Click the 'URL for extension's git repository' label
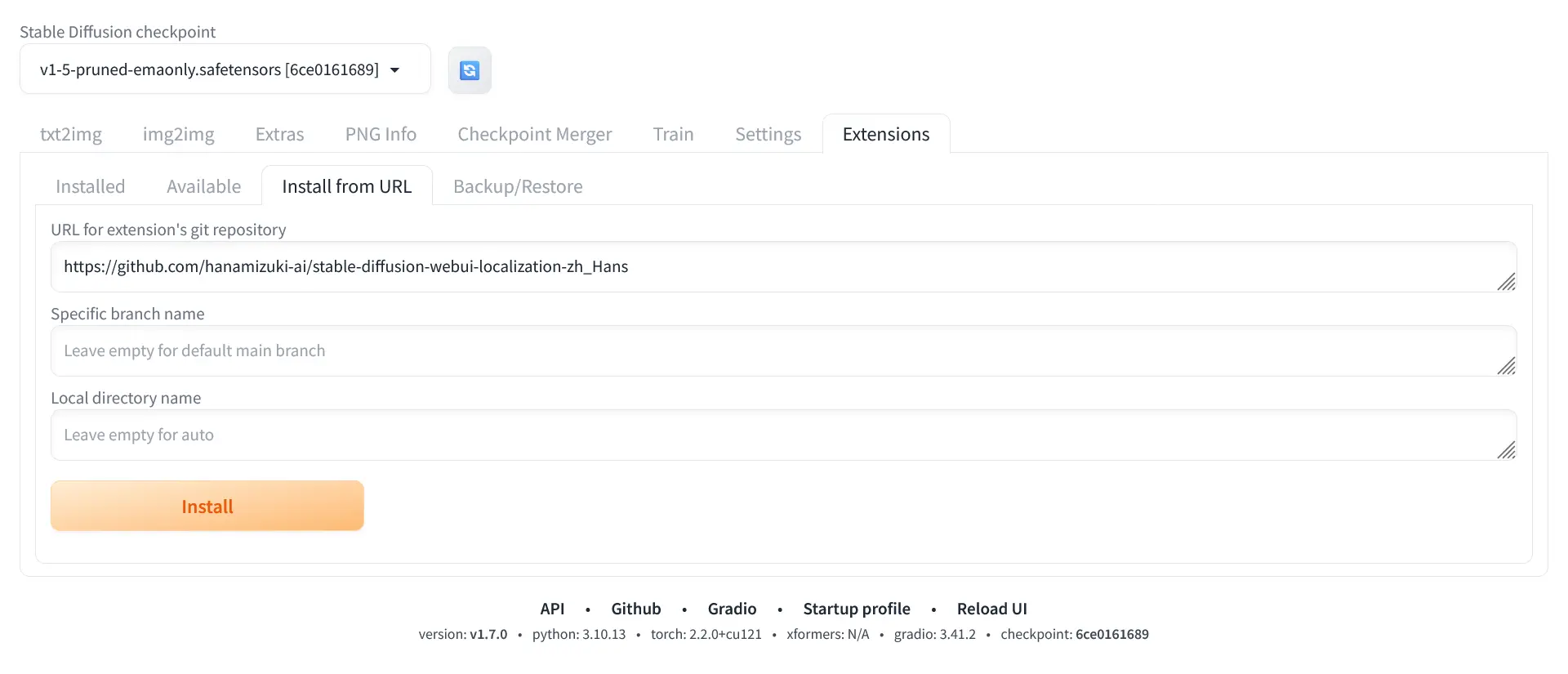The width and height of the screenshot is (1568, 674). click(x=168, y=230)
